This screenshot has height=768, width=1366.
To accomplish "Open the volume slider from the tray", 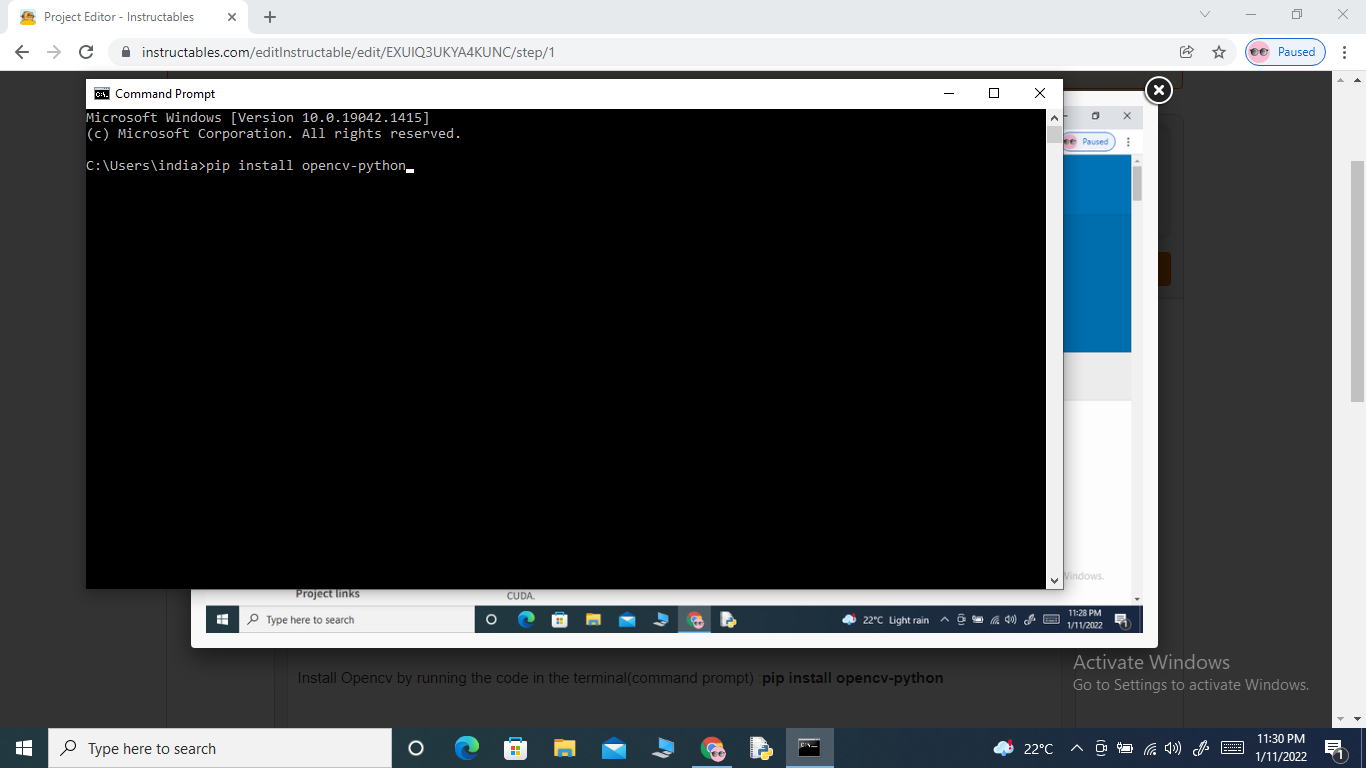I will pos(1173,748).
